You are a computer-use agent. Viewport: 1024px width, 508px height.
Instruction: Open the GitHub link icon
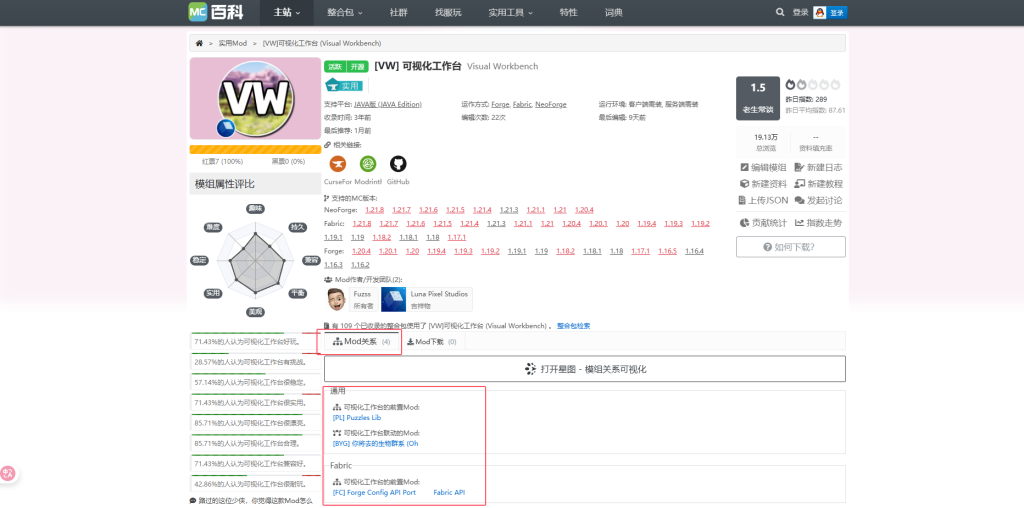pos(398,164)
